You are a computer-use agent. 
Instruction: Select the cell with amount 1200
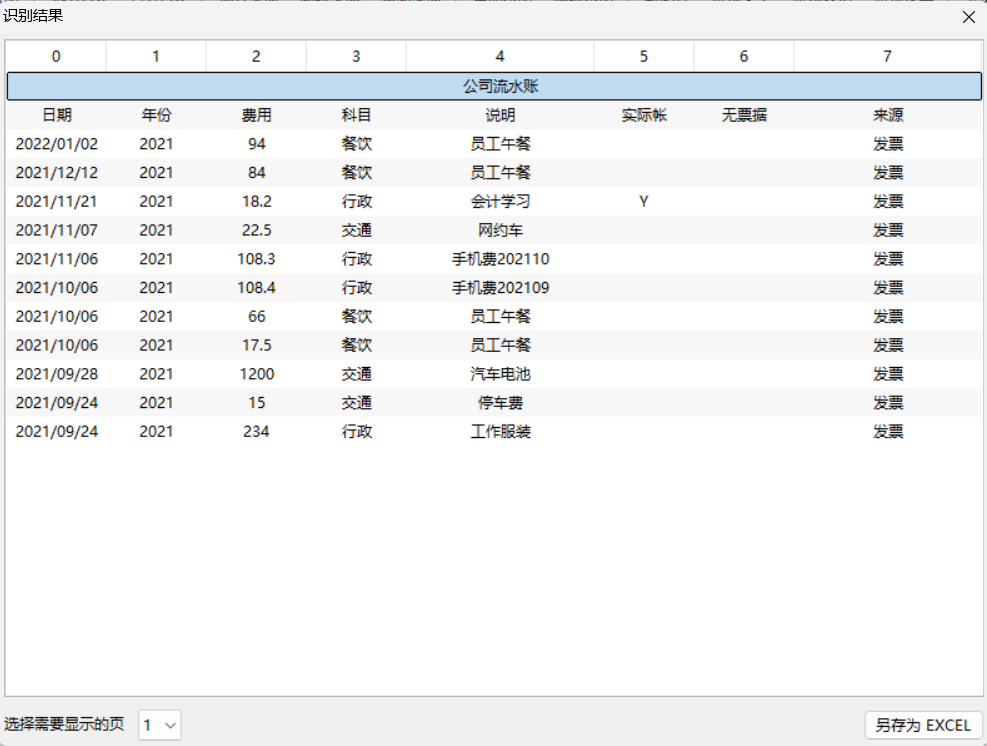click(256, 374)
